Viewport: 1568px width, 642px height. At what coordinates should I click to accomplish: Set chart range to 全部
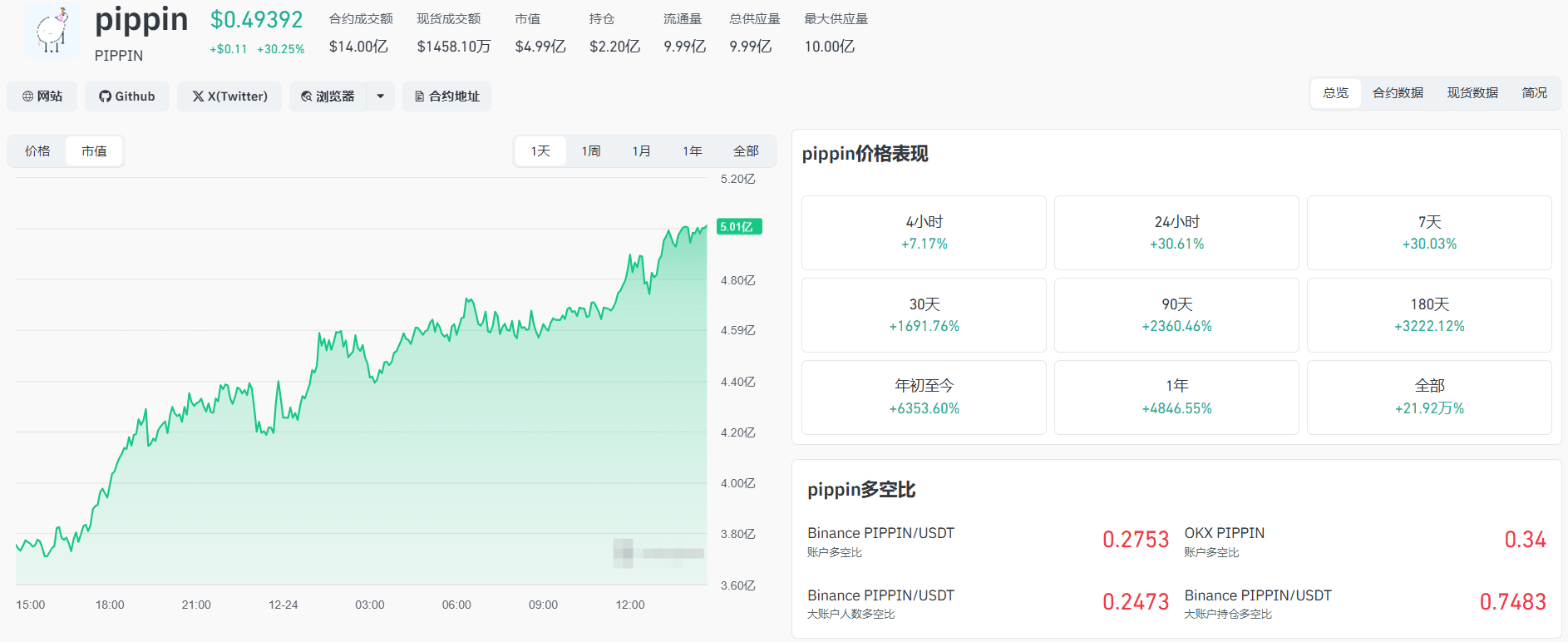746,151
